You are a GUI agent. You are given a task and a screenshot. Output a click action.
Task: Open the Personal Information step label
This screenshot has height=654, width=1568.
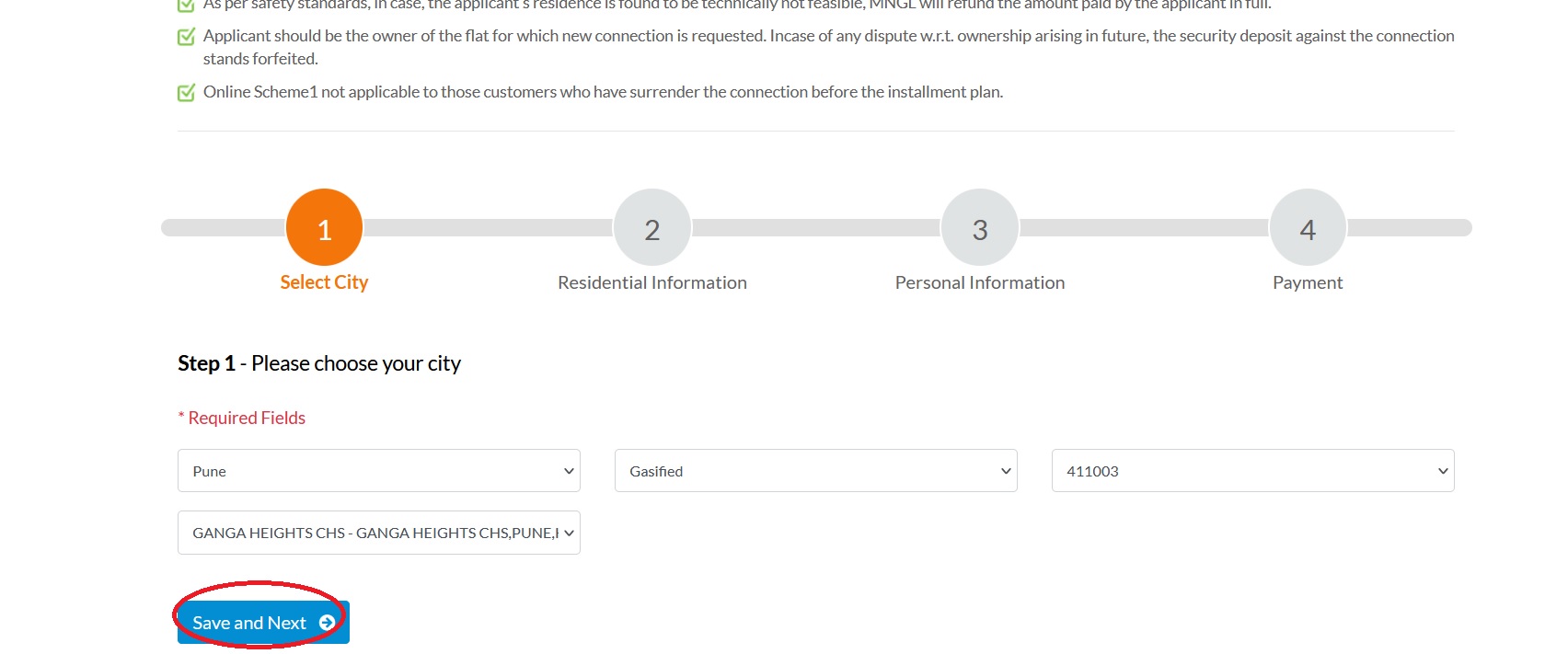coord(979,282)
